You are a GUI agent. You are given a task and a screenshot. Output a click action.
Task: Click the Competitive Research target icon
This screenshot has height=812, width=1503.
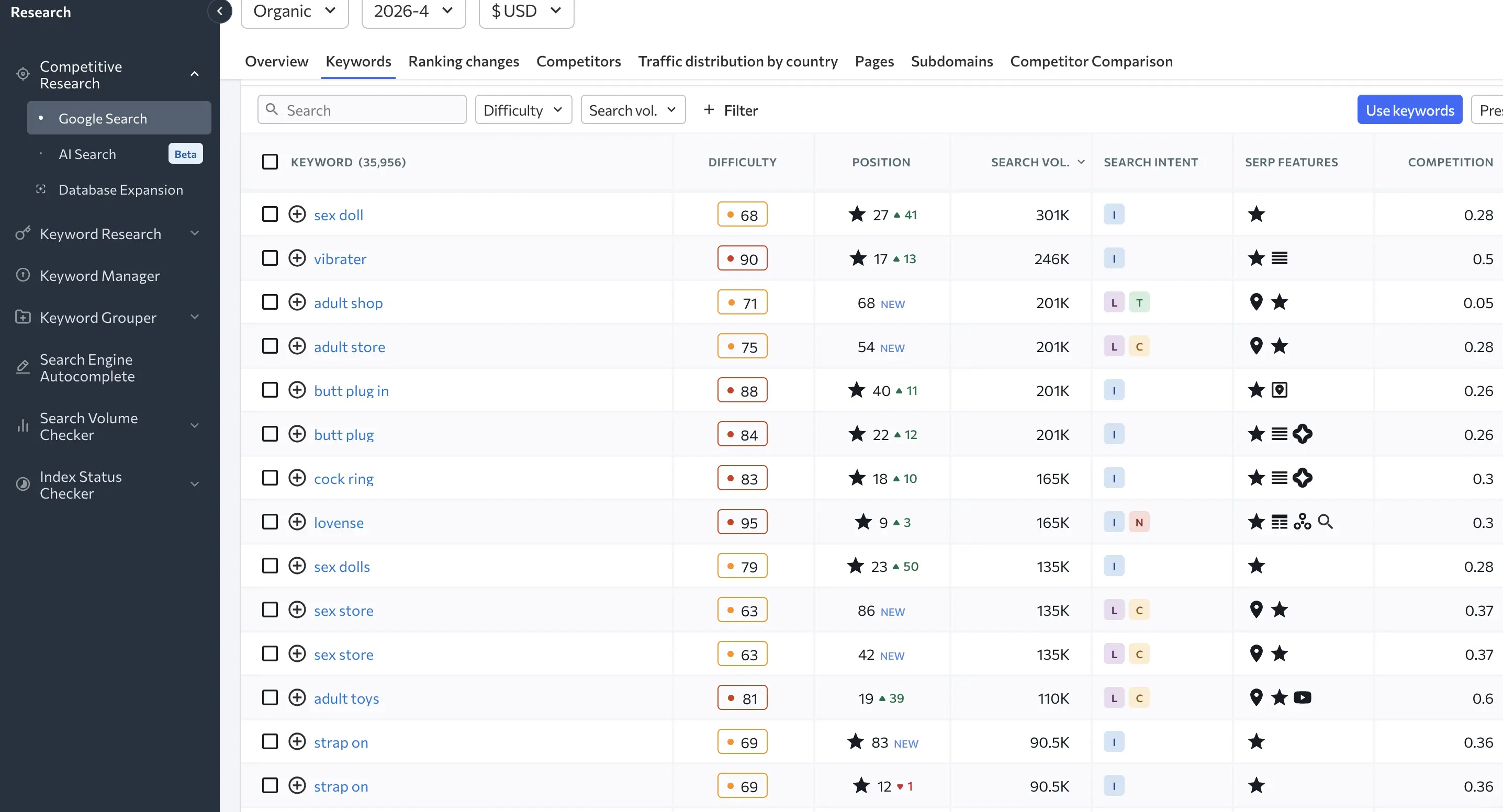(22, 73)
